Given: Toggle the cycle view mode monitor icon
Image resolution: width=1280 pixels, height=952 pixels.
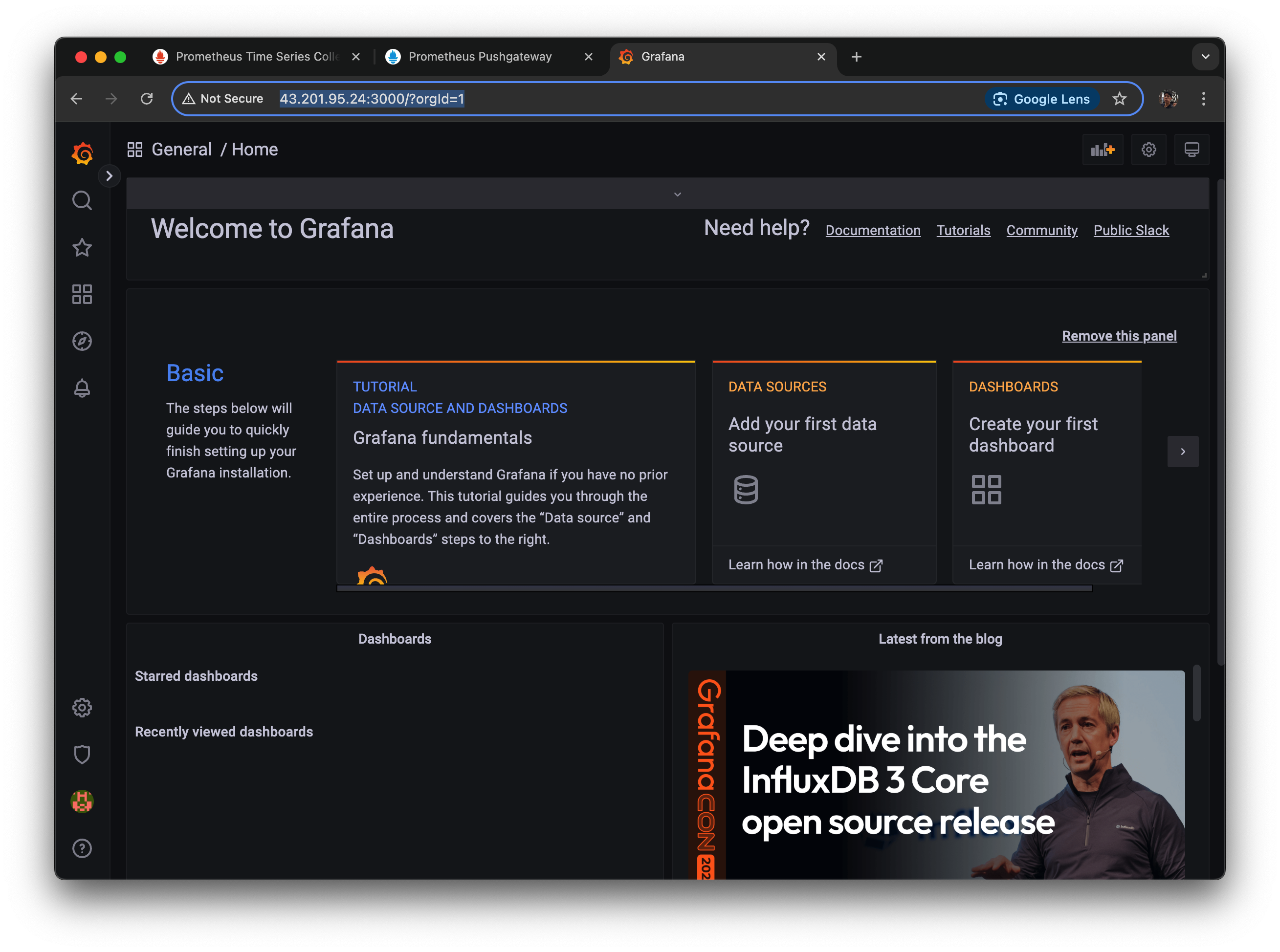Looking at the screenshot, I should (1191, 150).
